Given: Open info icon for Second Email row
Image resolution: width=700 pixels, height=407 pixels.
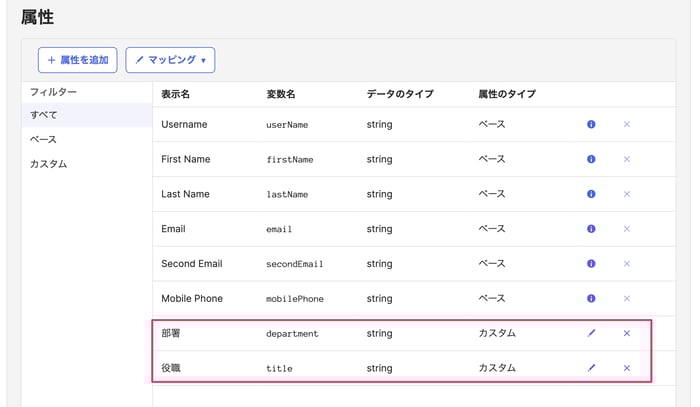Looking at the screenshot, I should (591, 263).
